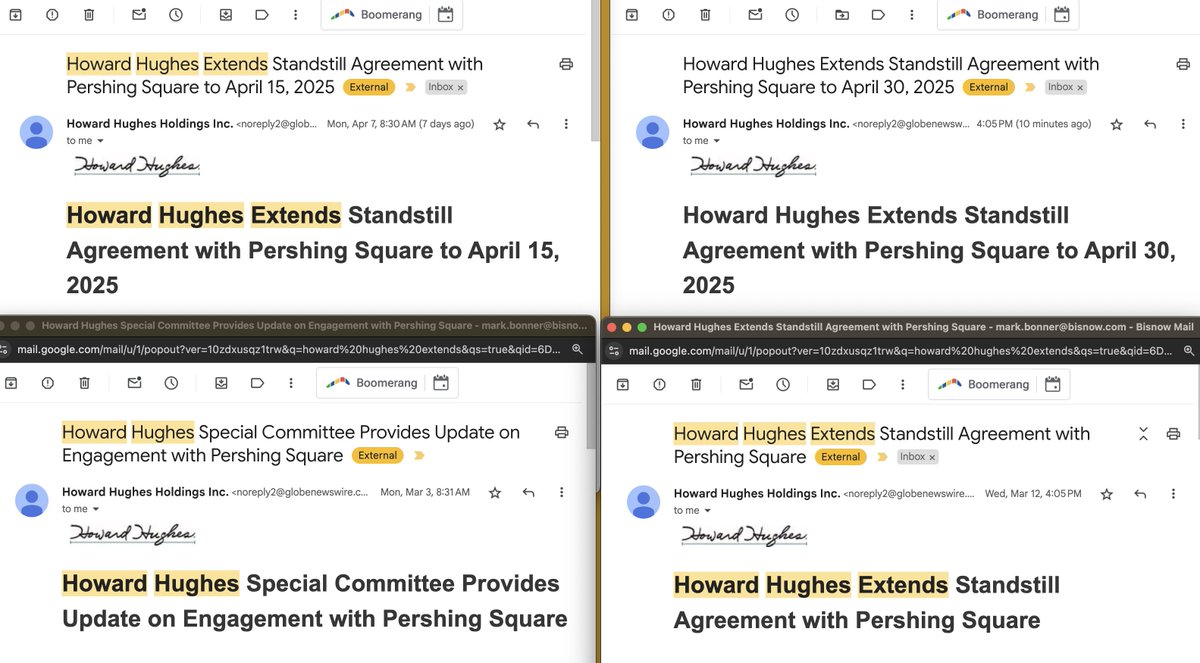Screen dimensions: 1200x663
Task: Delete the Wed, Mar 12 email
Action: coord(696,384)
